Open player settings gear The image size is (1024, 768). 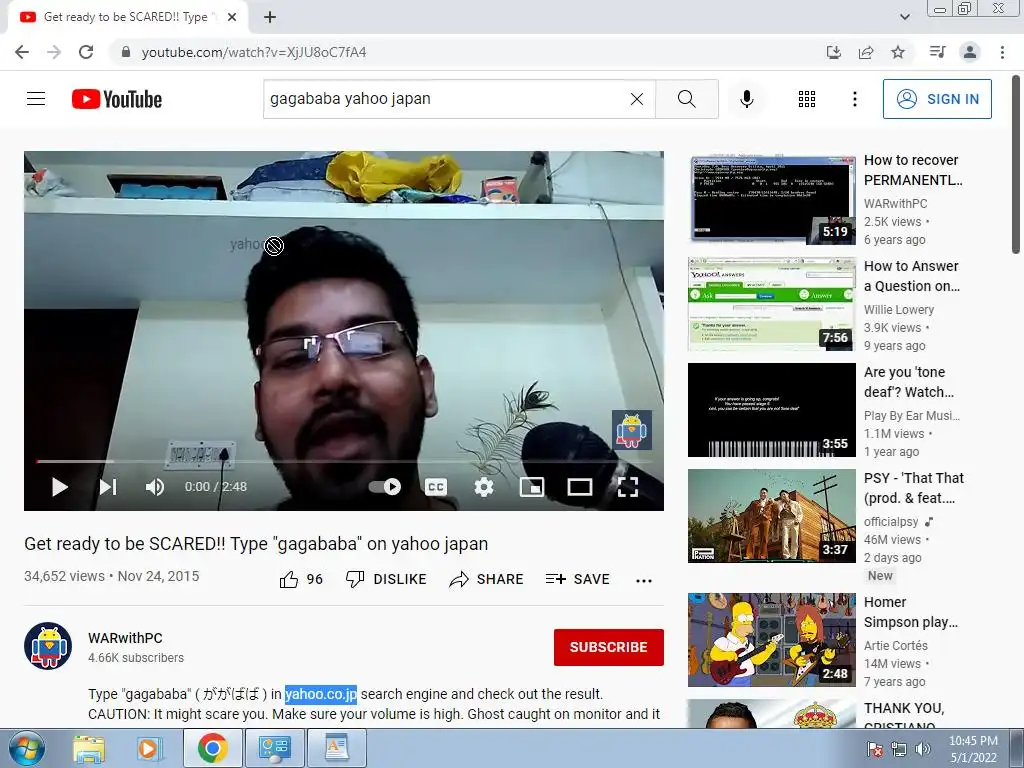tap(484, 487)
